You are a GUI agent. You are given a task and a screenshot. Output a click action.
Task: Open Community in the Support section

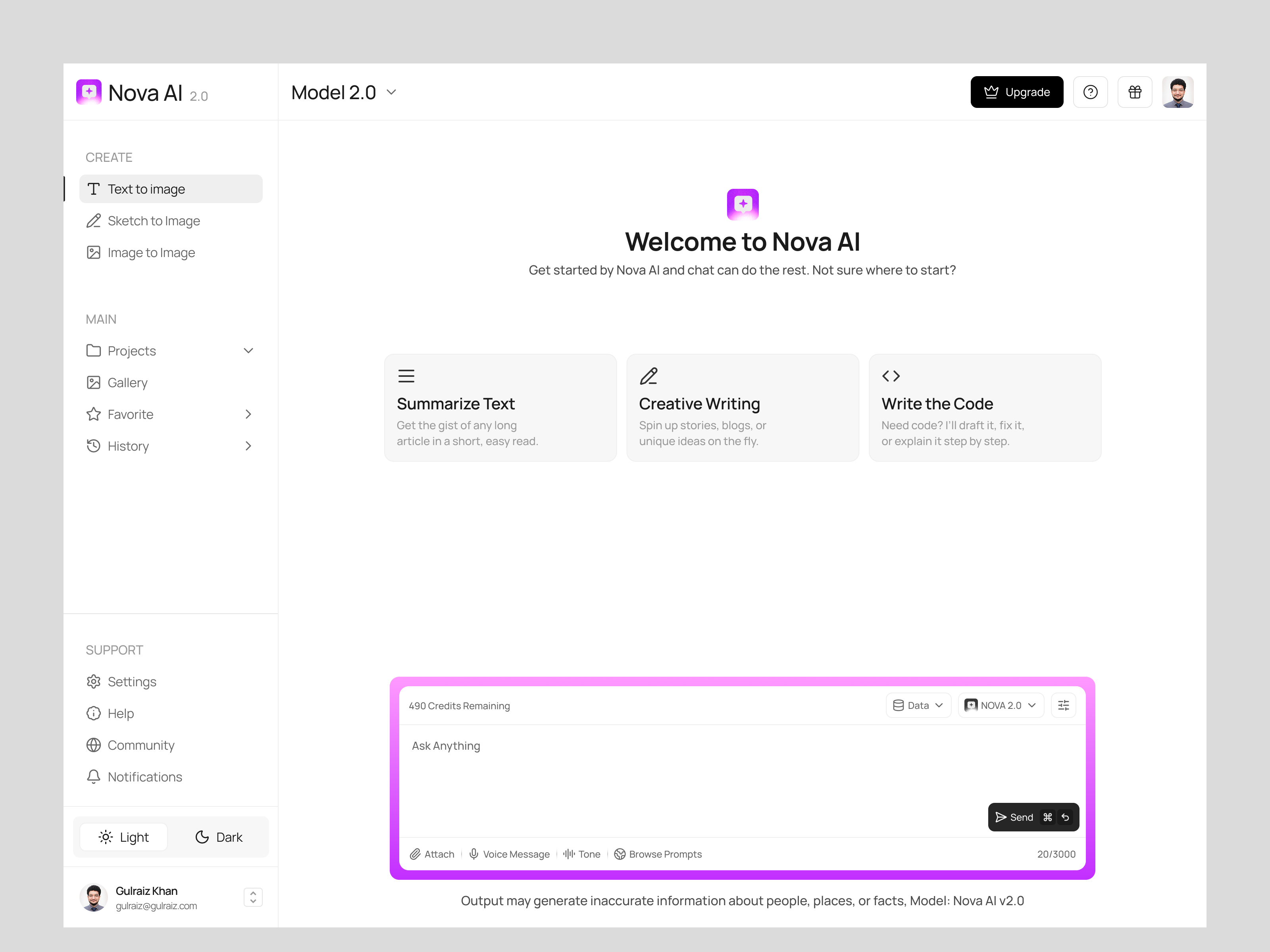[140, 745]
